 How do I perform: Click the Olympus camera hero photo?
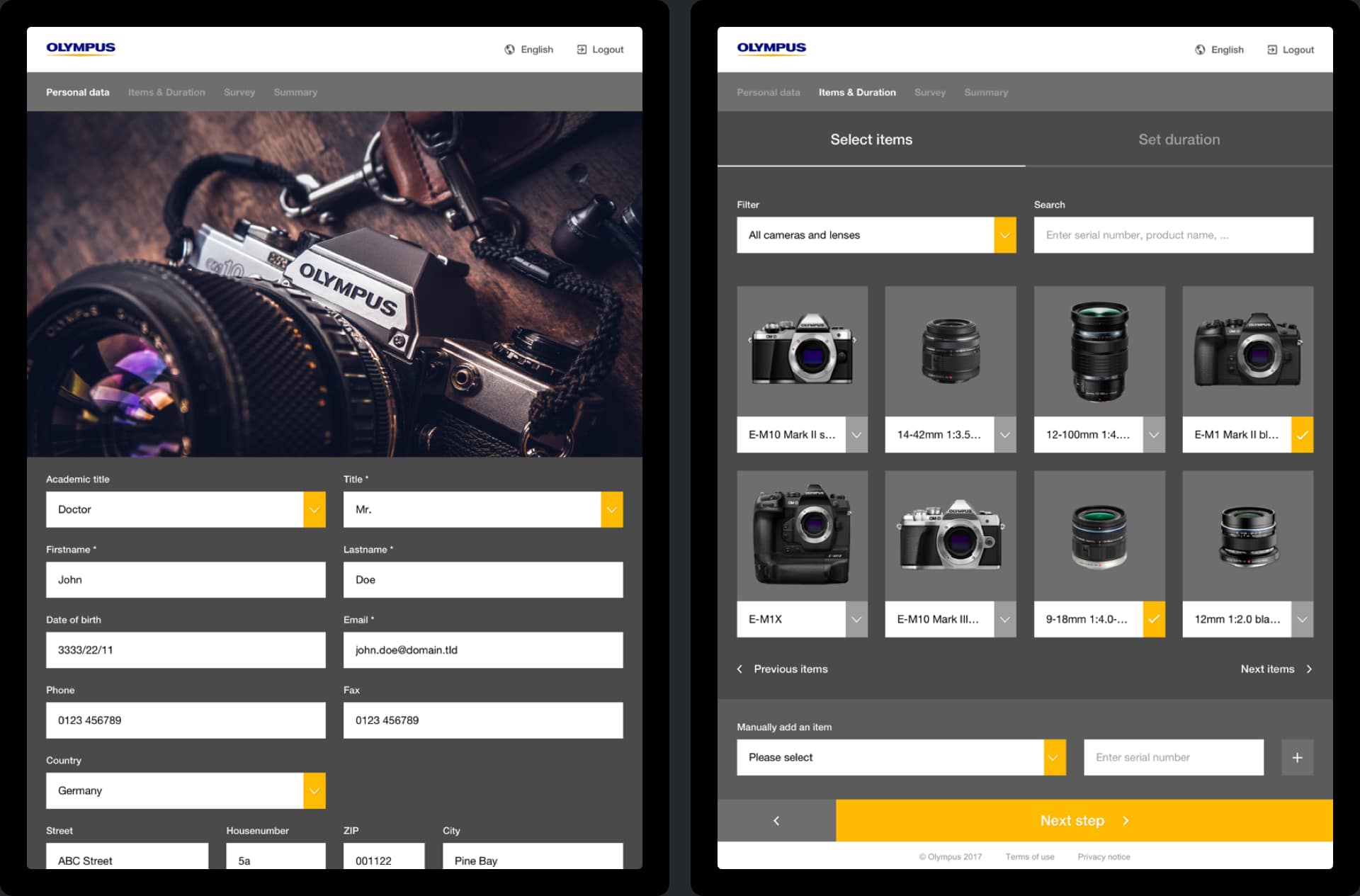coord(334,284)
